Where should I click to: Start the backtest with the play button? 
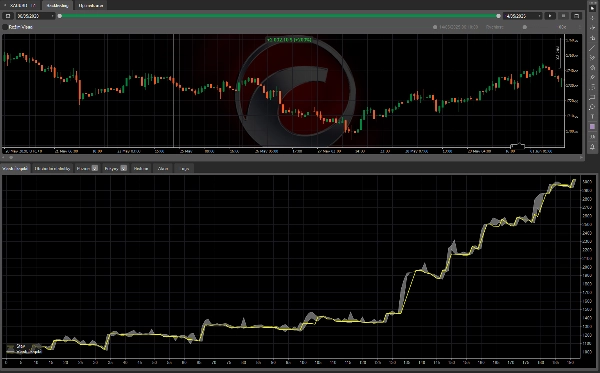pyautogui.click(x=550, y=16)
